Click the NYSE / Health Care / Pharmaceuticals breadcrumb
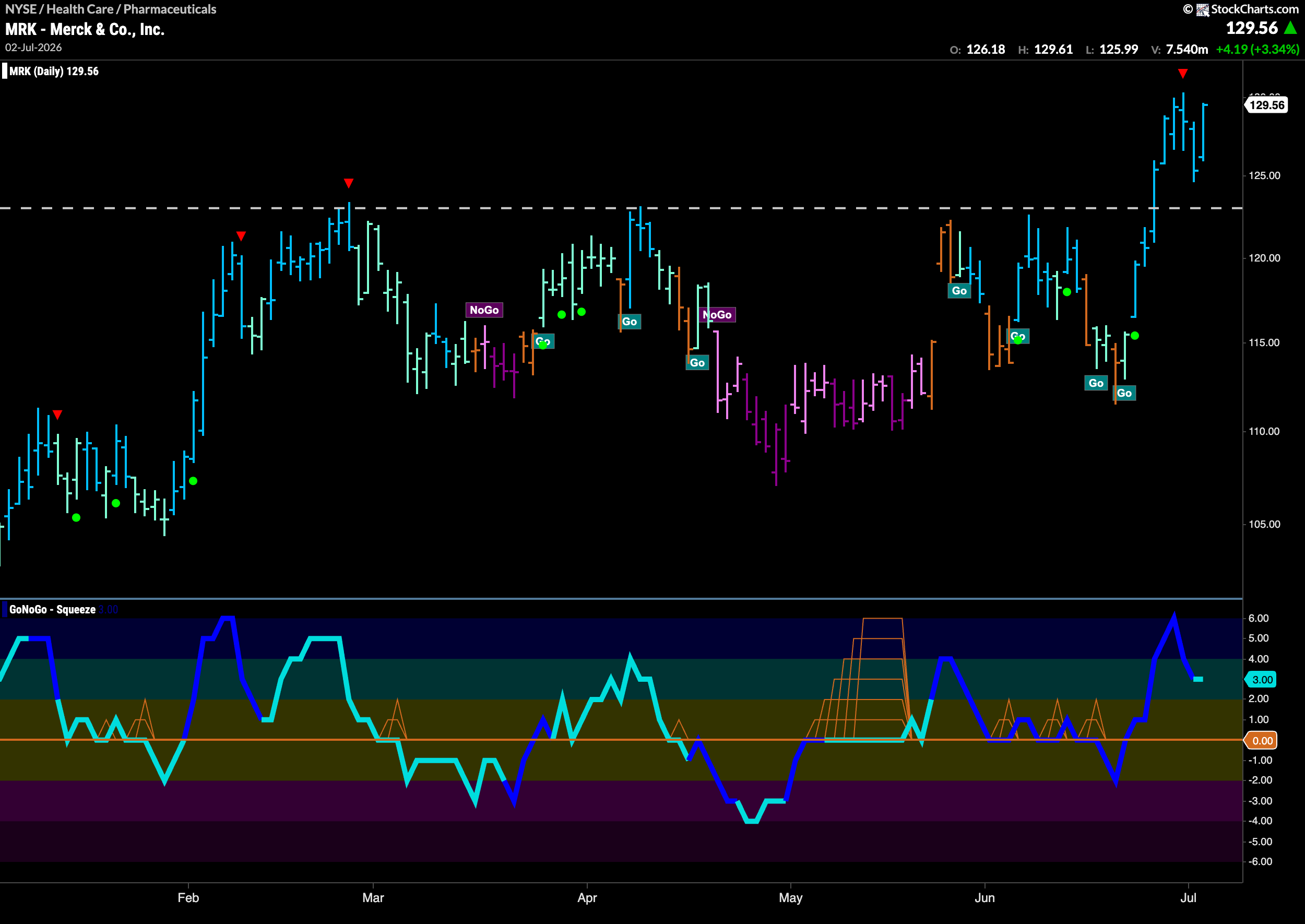 coord(111,9)
